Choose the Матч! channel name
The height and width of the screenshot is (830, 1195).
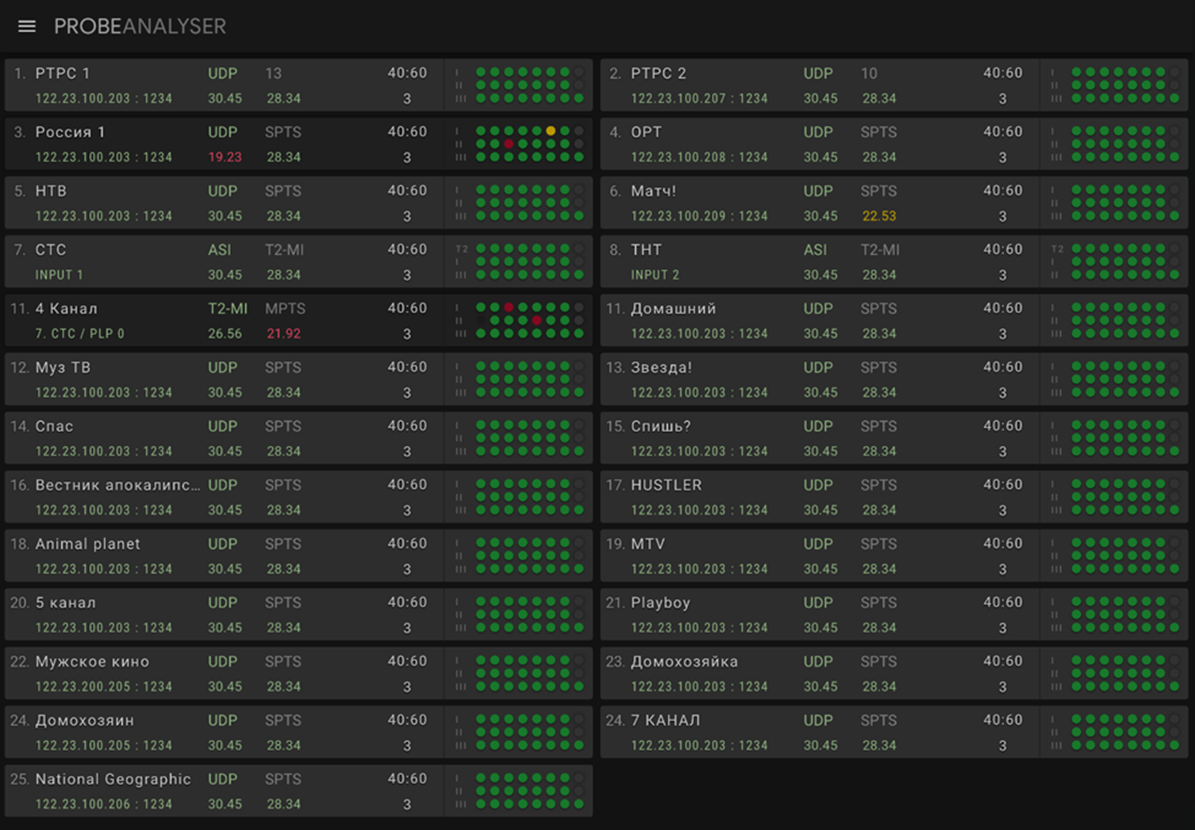[x=653, y=191]
